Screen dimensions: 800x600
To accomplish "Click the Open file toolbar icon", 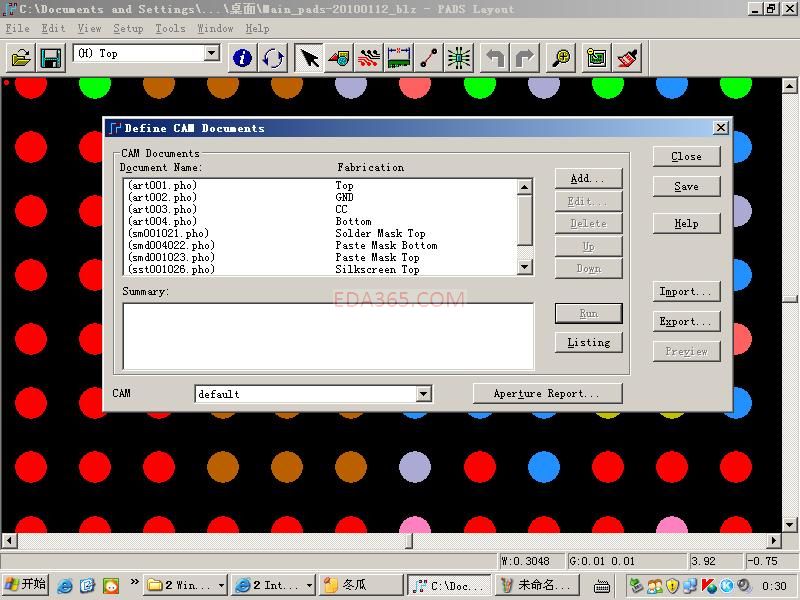I will [20, 58].
